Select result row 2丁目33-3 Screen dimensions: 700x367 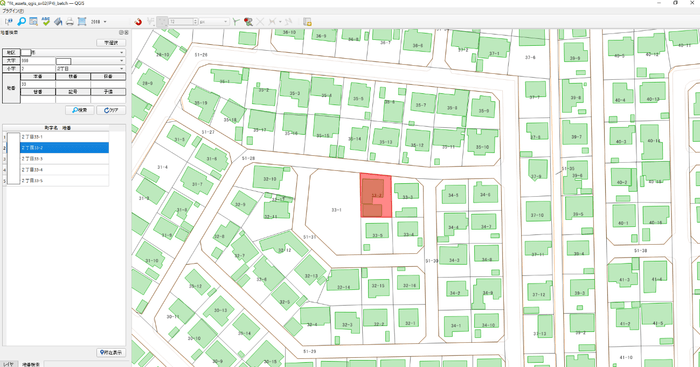tap(64, 159)
